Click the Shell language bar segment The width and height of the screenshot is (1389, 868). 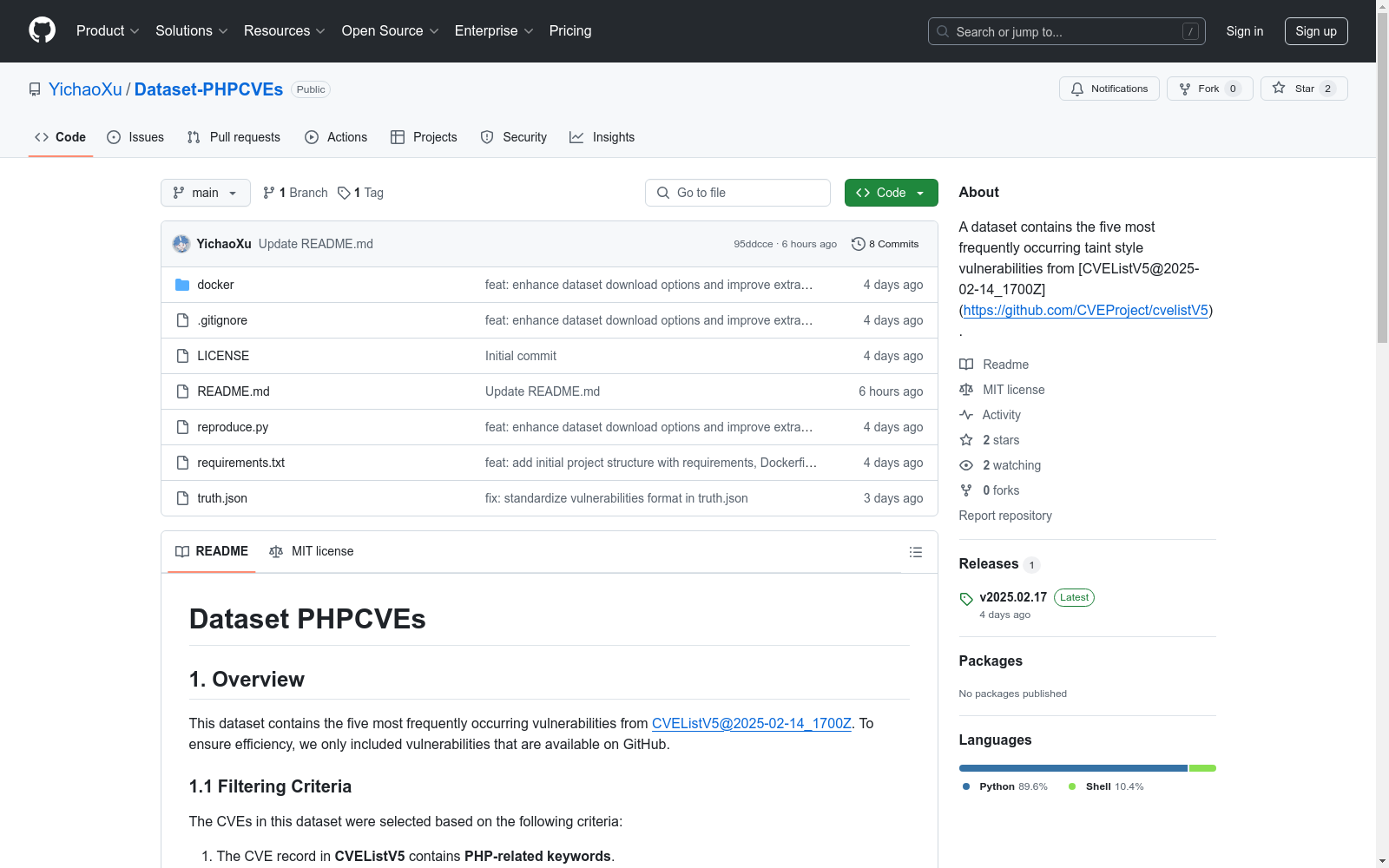pos(1202,768)
